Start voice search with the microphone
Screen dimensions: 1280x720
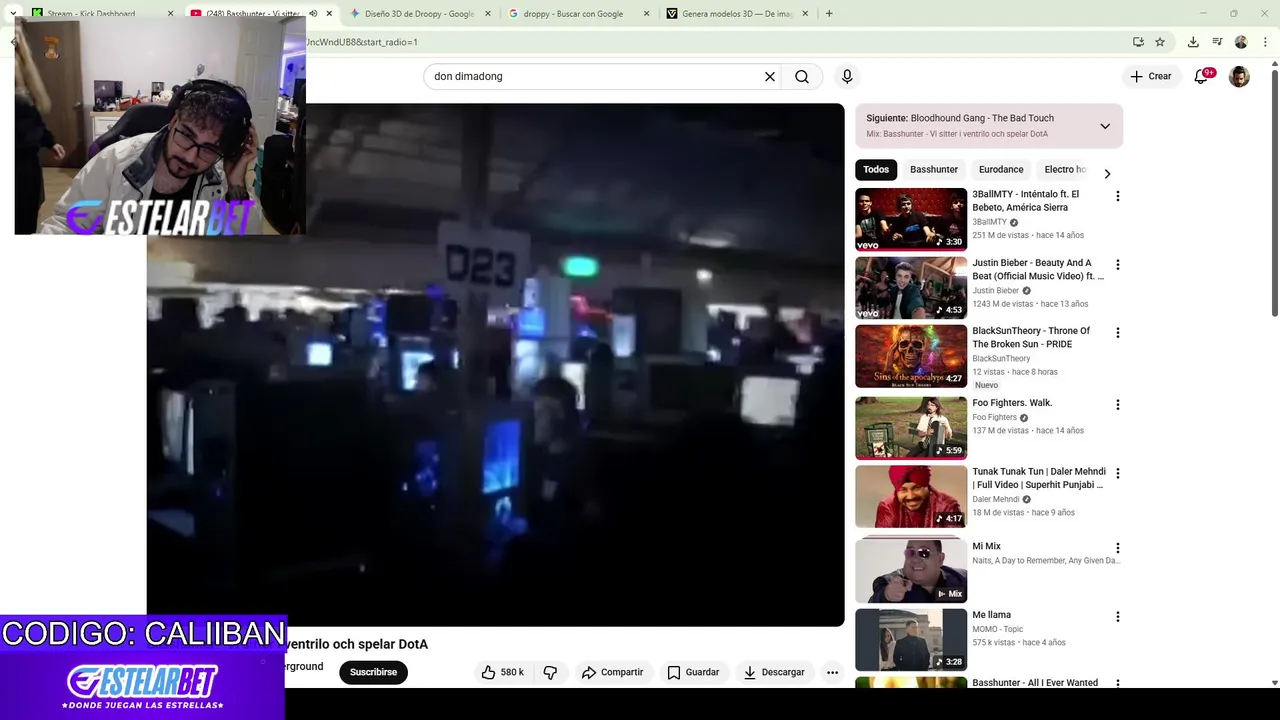(847, 77)
